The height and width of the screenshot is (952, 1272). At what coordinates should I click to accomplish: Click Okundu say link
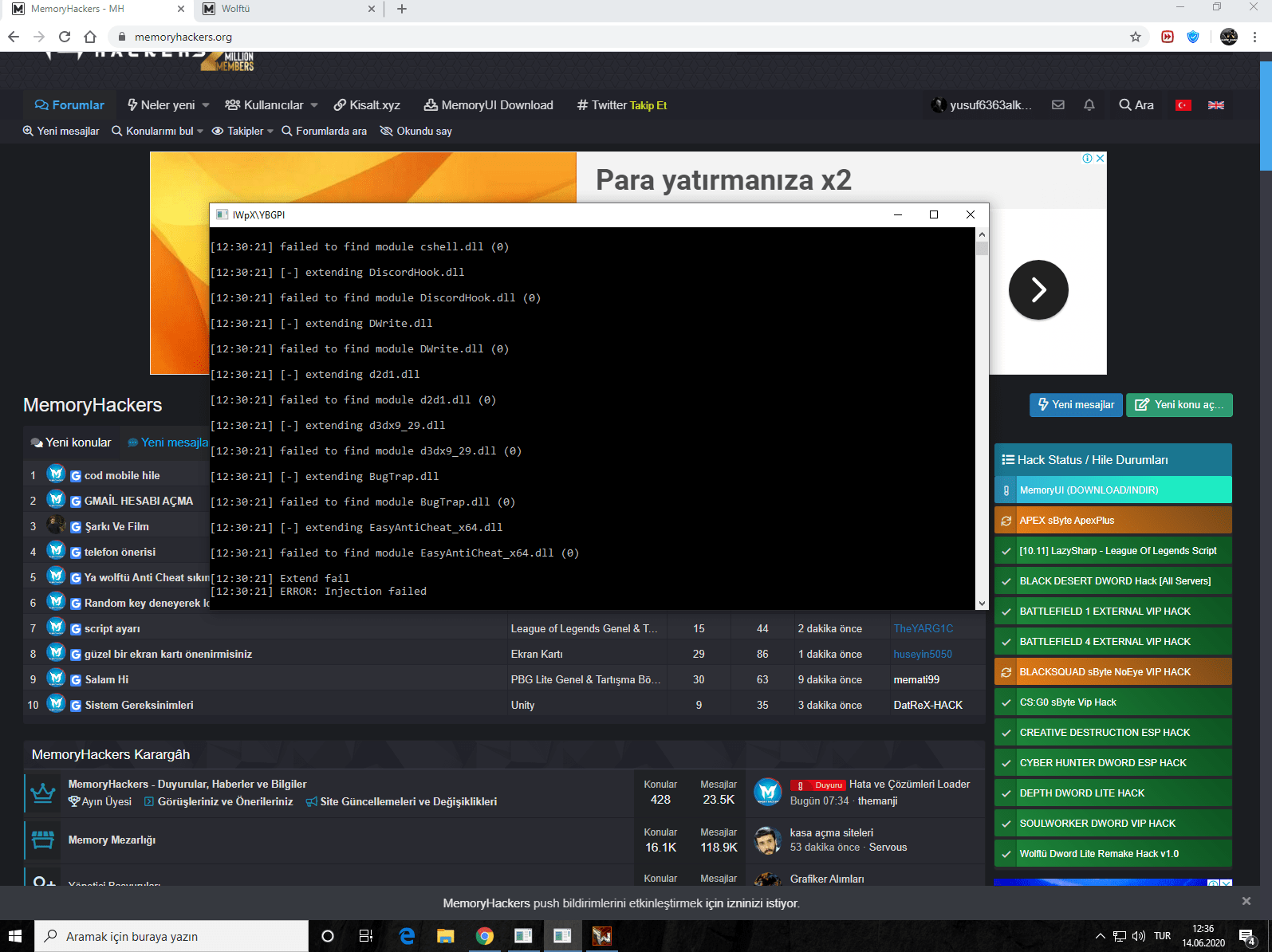pos(416,132)
